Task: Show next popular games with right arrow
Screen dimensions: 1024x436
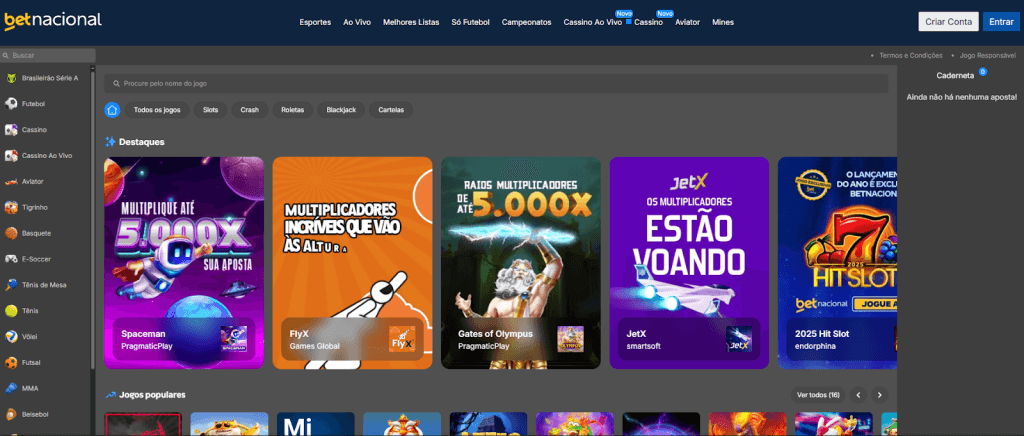Action: click(880, 395)
